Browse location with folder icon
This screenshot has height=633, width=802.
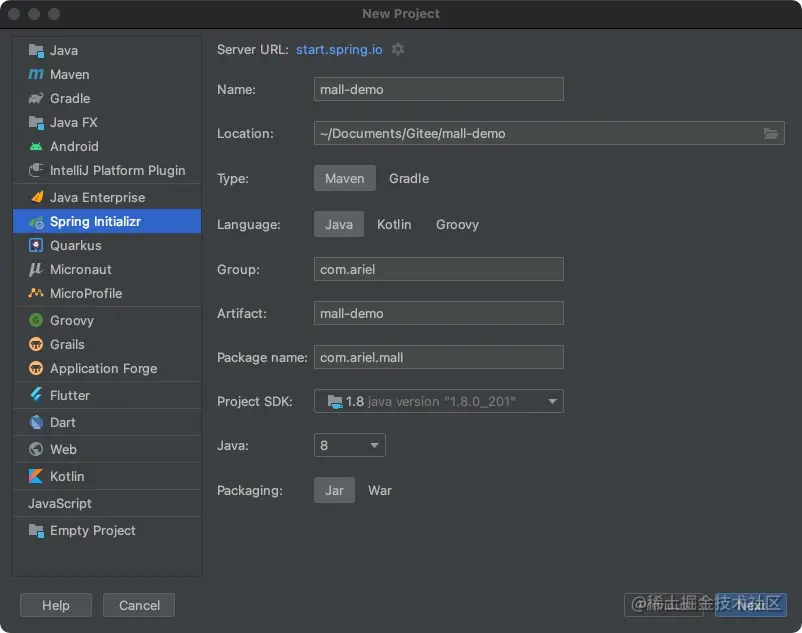(771, 133)
